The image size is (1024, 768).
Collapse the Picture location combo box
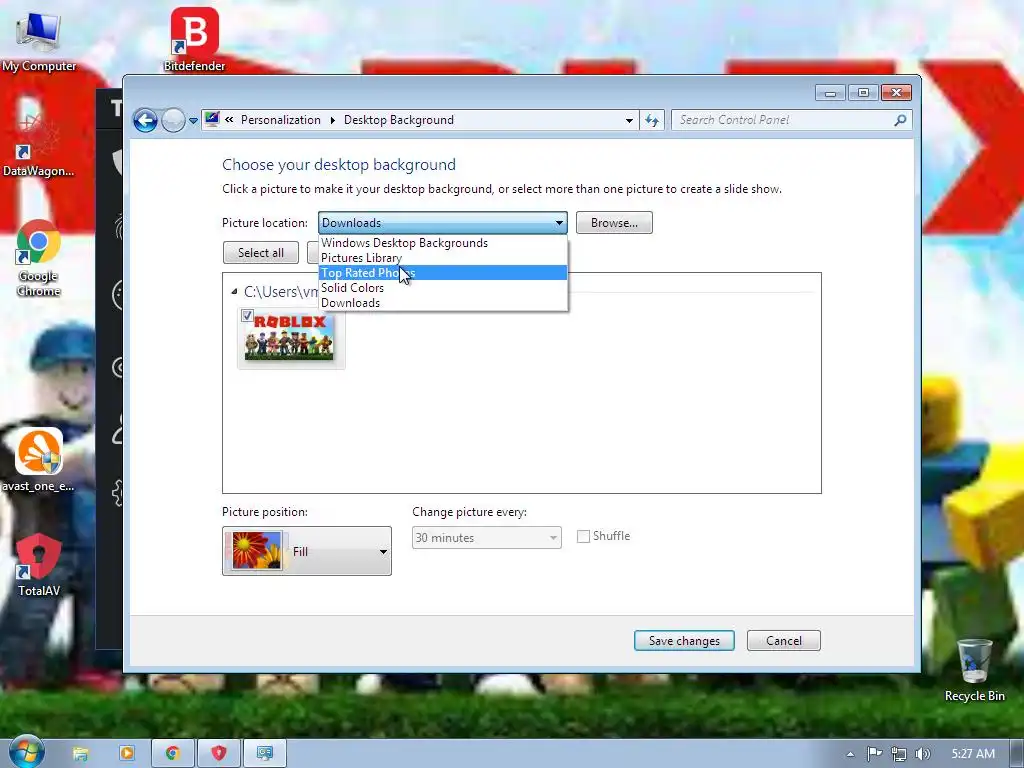[x=442, y=223]
